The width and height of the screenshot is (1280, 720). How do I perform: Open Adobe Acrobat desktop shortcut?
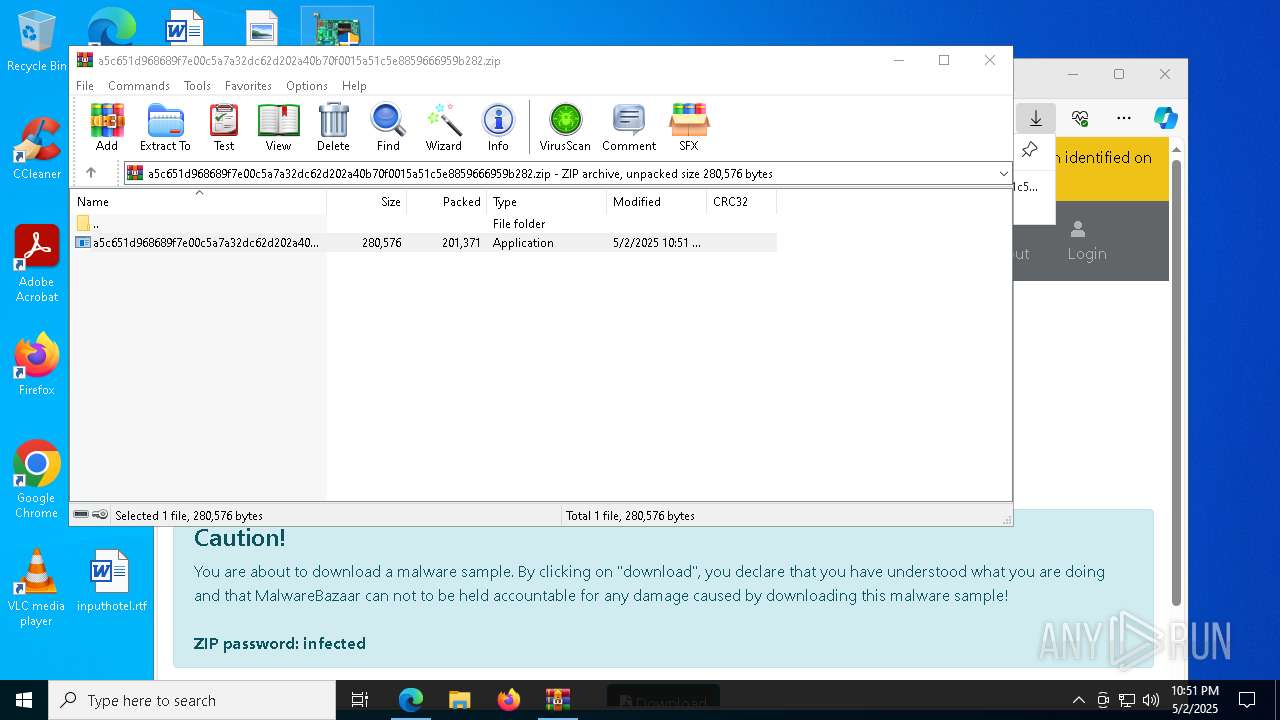pyautogui.click(x=37, y=264)
